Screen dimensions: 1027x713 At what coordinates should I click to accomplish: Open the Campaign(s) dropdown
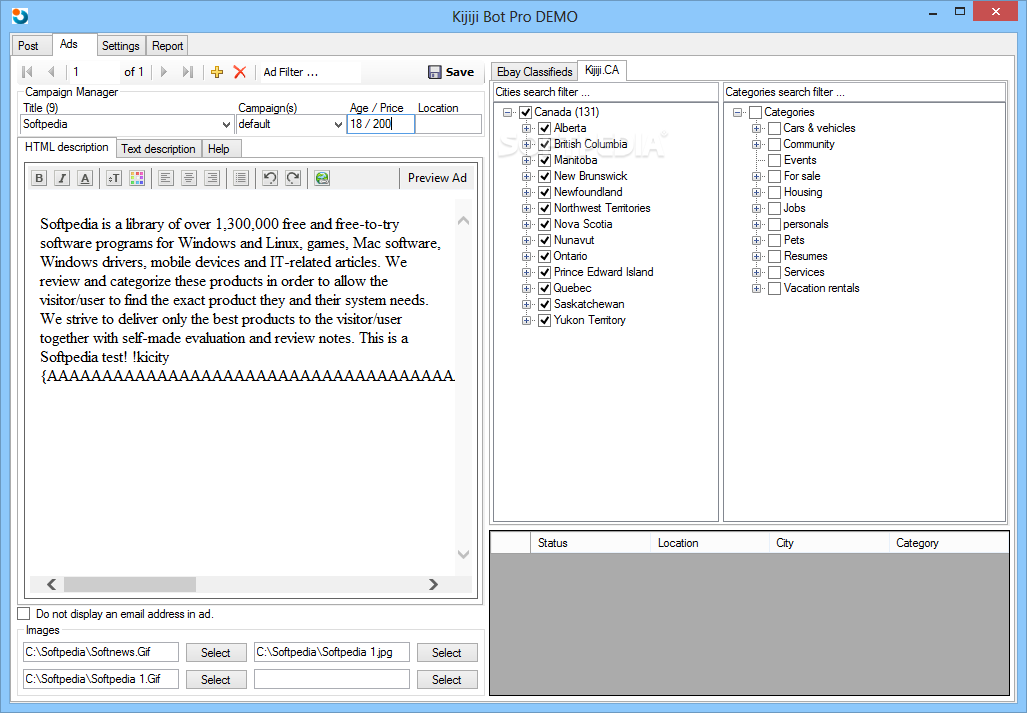(338, 124)
